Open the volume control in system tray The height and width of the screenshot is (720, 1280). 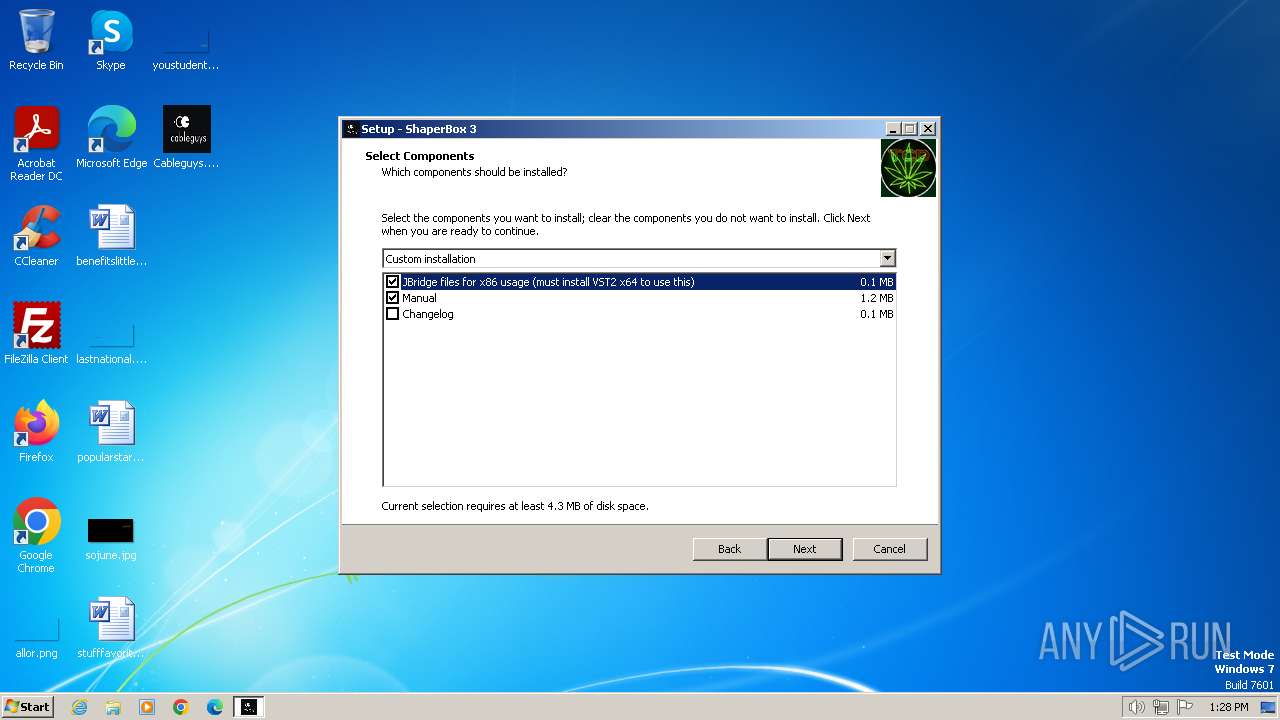click(x=1136, y=707)
